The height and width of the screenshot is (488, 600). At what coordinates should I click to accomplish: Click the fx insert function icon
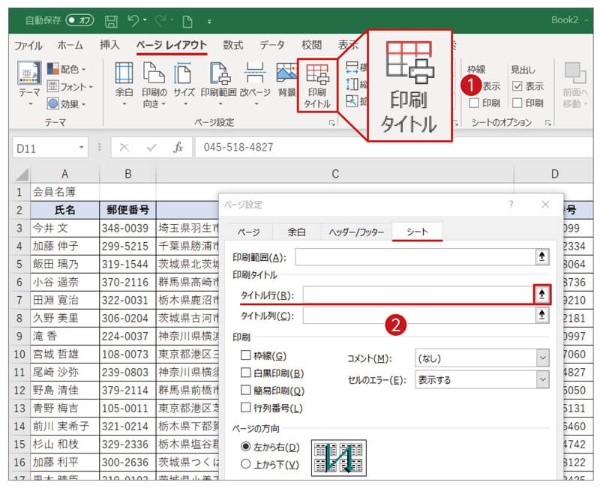coord(178,147)
